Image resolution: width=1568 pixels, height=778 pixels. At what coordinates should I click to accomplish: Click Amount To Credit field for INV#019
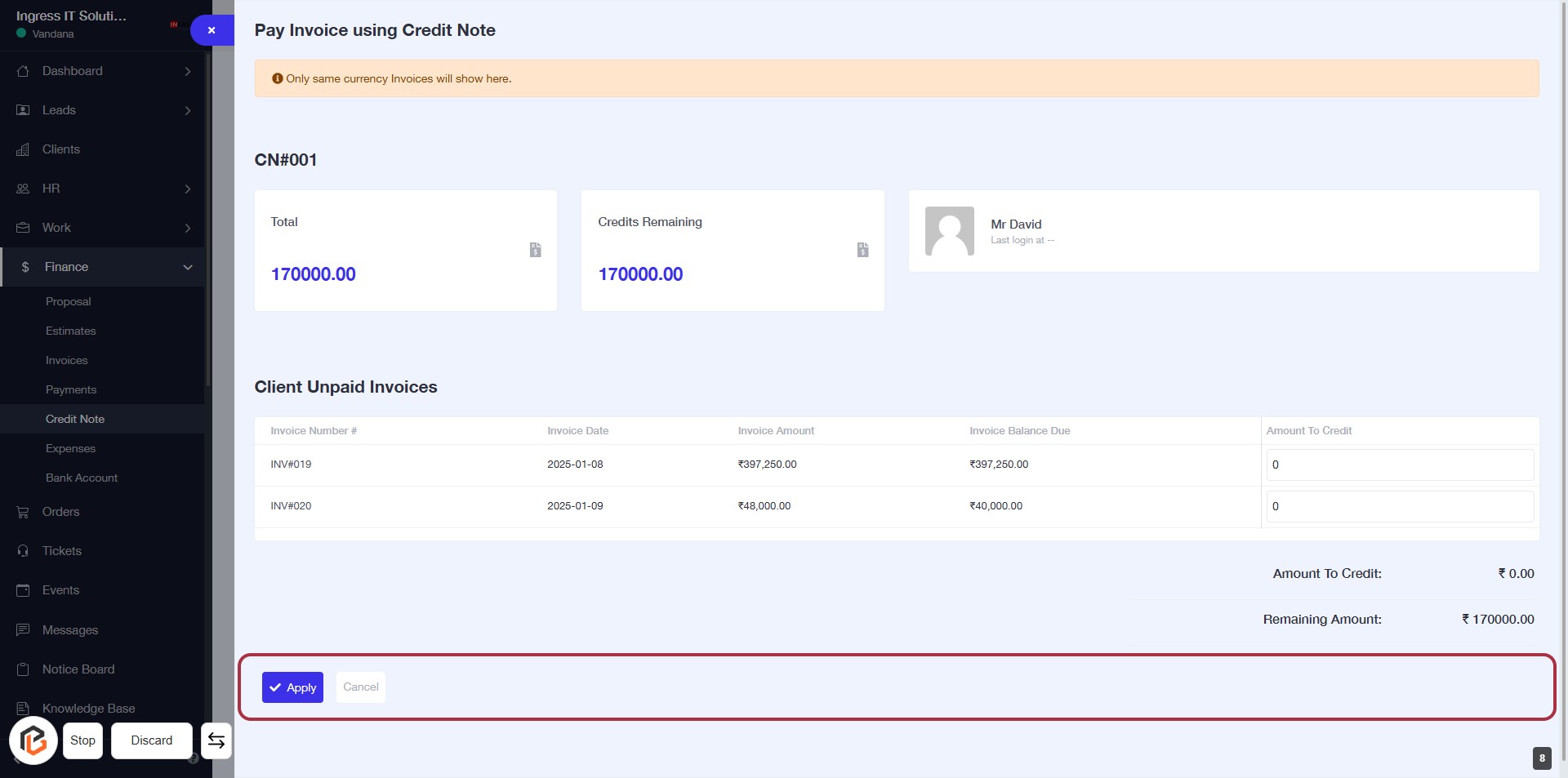point(1400,465)
